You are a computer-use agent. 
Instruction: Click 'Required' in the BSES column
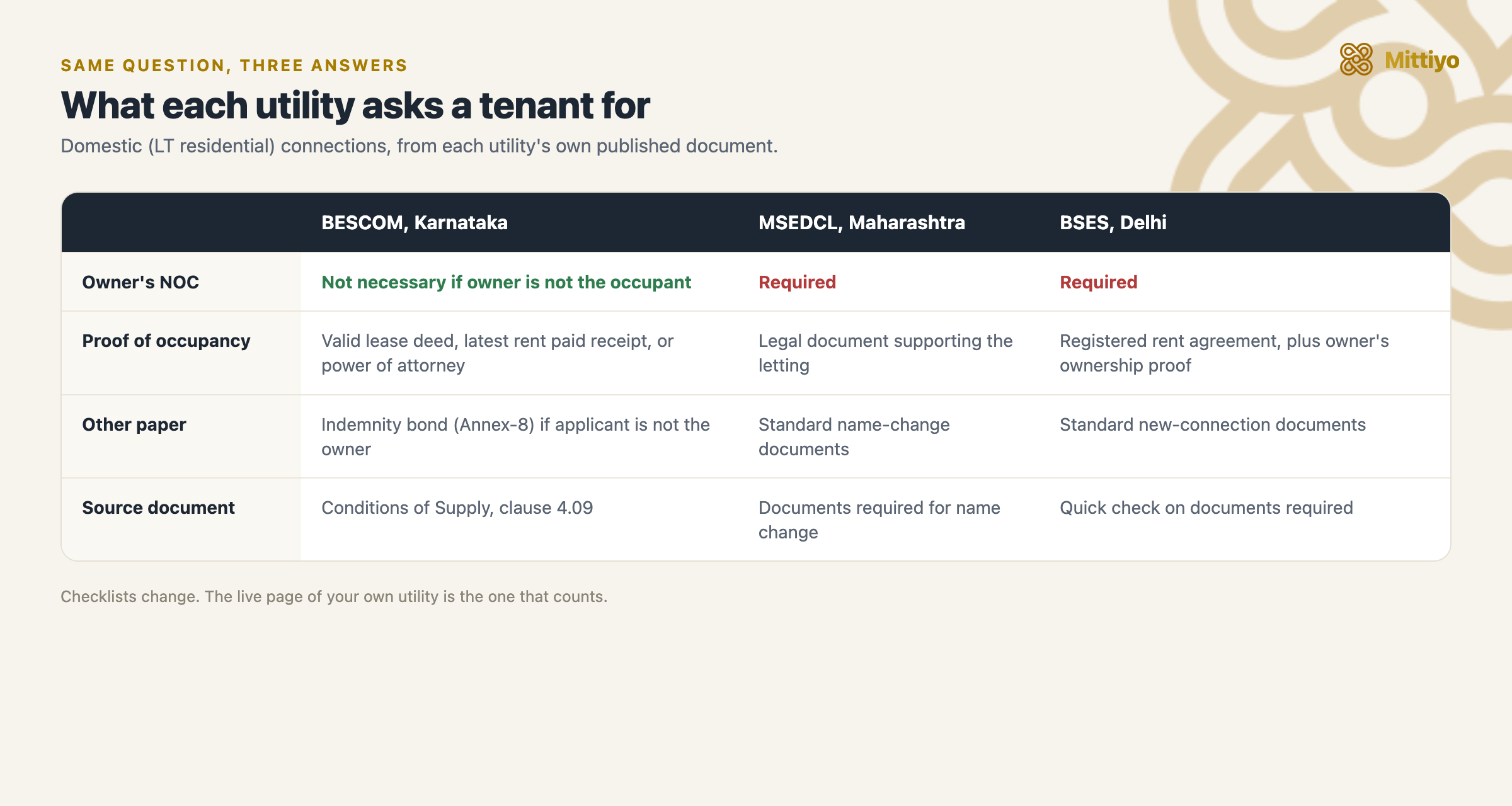point(1098,282)
